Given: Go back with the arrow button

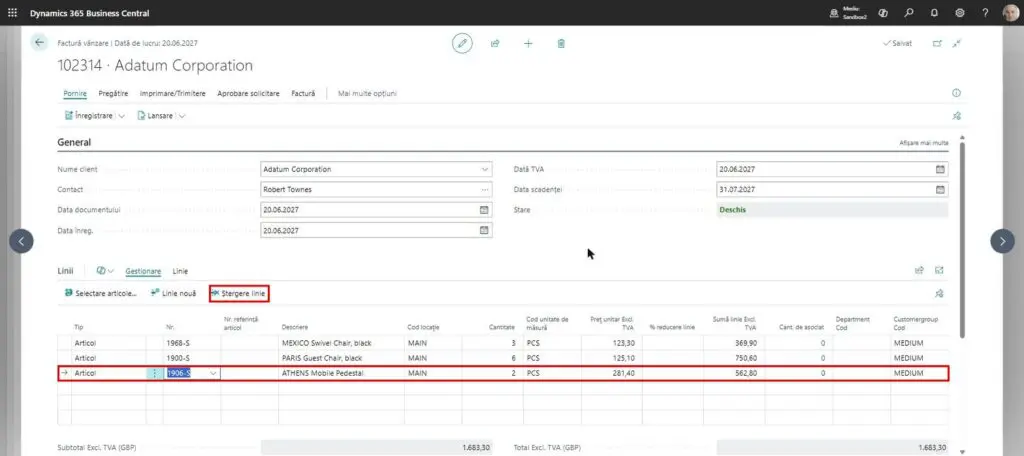Looking at the screenshot, I should 39,42.
